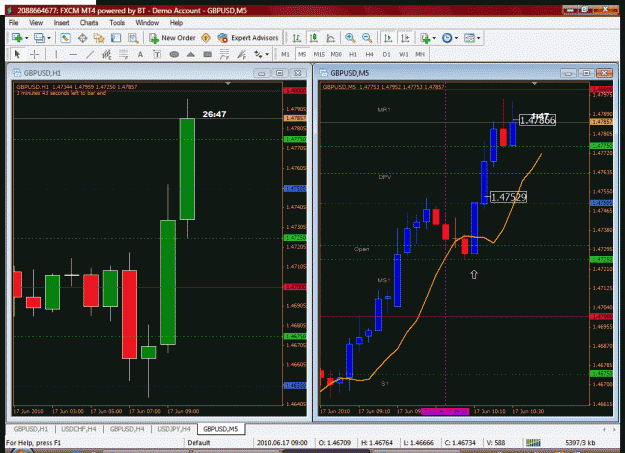
Task: Expand the Indicators dropdown arrow
Action: click(434, 38)
